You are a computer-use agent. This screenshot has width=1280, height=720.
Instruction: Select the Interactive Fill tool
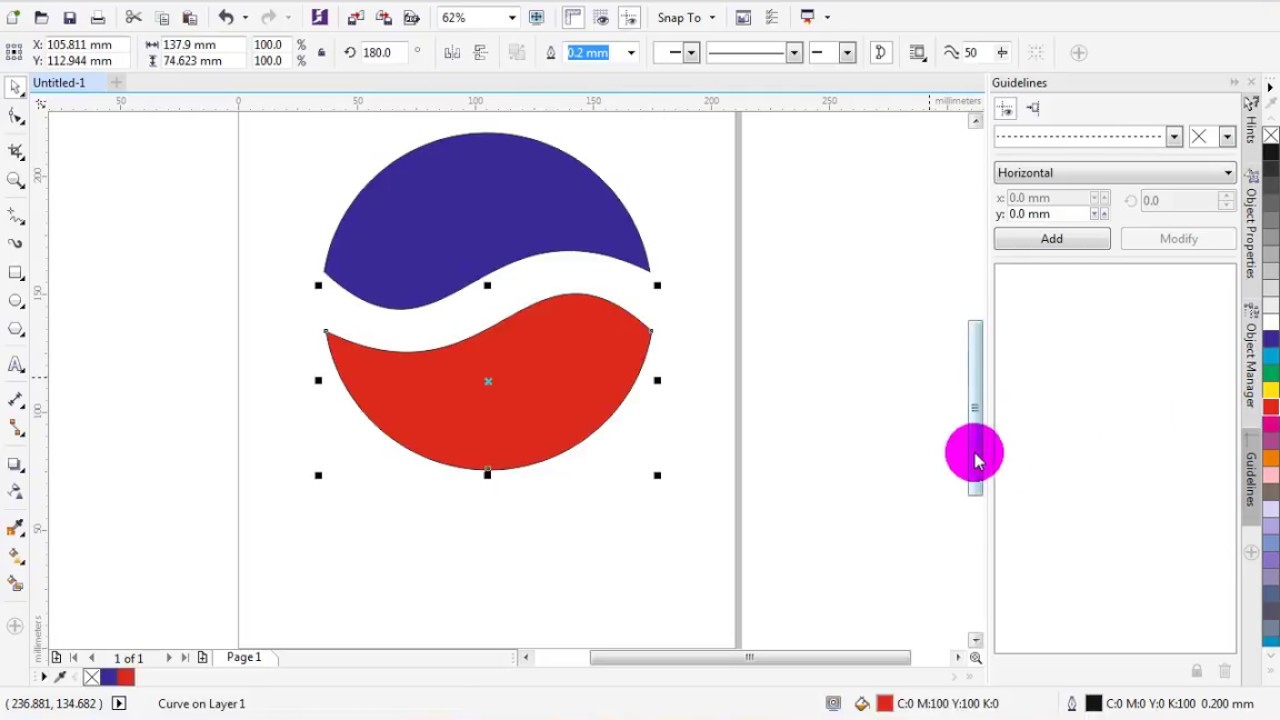pos(15,556)
